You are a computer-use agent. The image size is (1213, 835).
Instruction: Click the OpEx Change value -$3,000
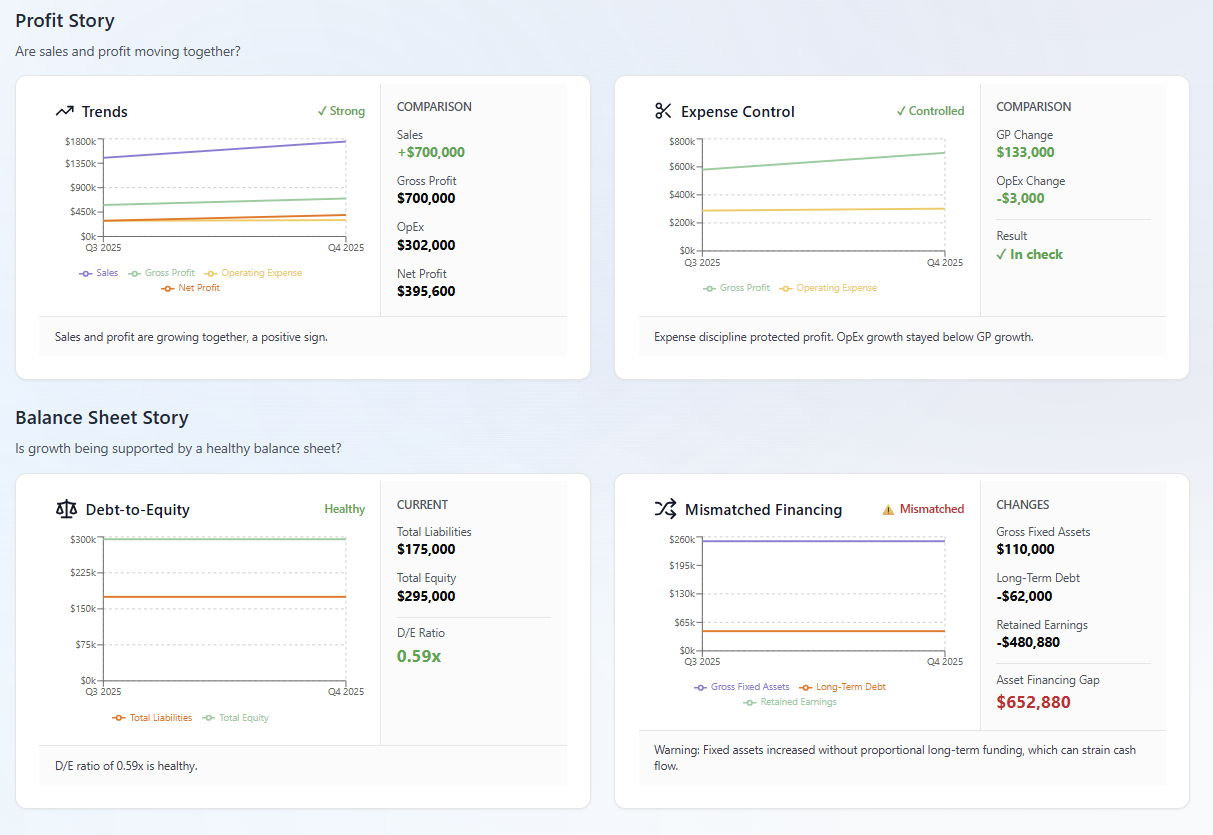1021,198
